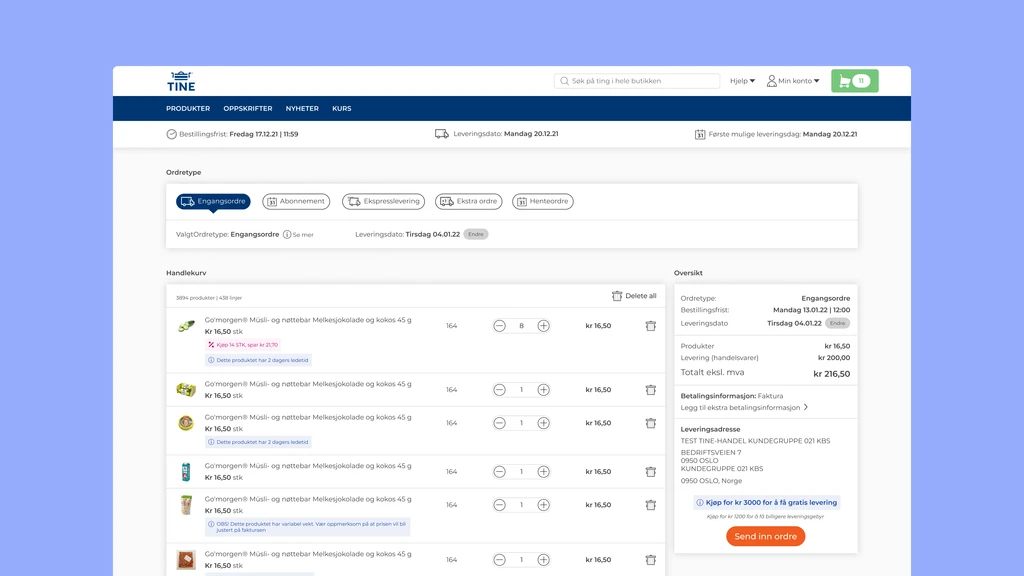Click the info icon beside Se mer
The image size is (1024, 576).
click(287, 234)
